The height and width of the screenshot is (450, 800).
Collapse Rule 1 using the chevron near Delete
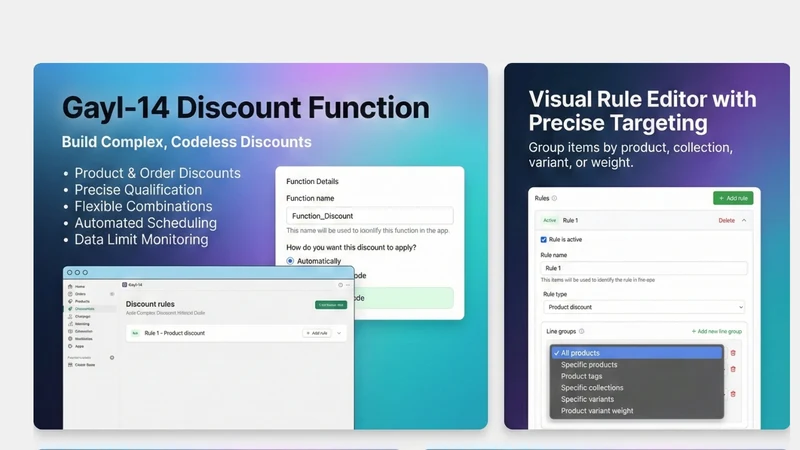(x=744, y=220)
